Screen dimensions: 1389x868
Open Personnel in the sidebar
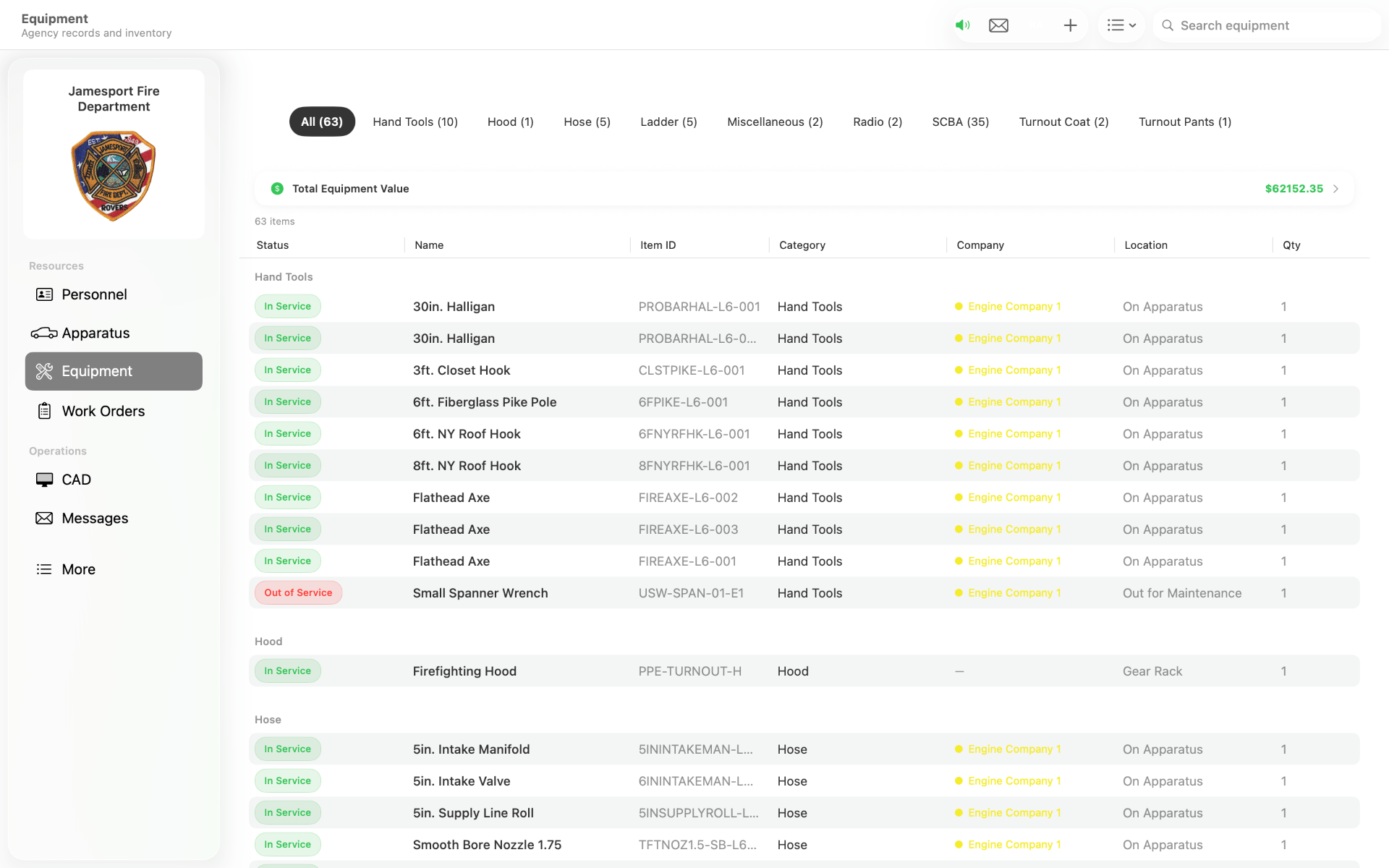[114, 294]
